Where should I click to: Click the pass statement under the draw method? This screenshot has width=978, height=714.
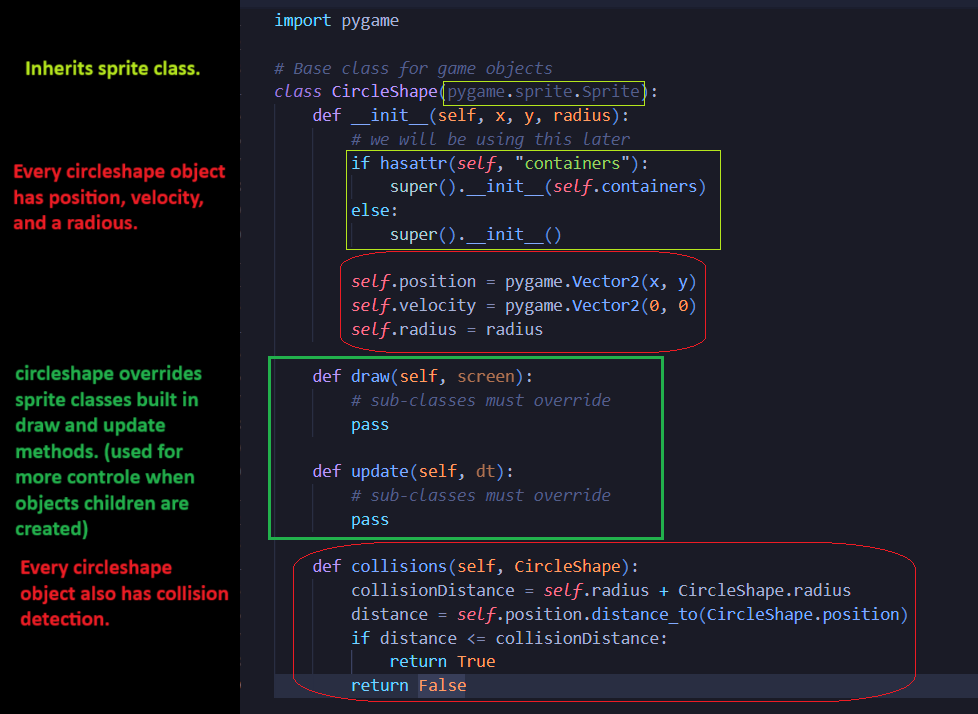click(370, 424)
